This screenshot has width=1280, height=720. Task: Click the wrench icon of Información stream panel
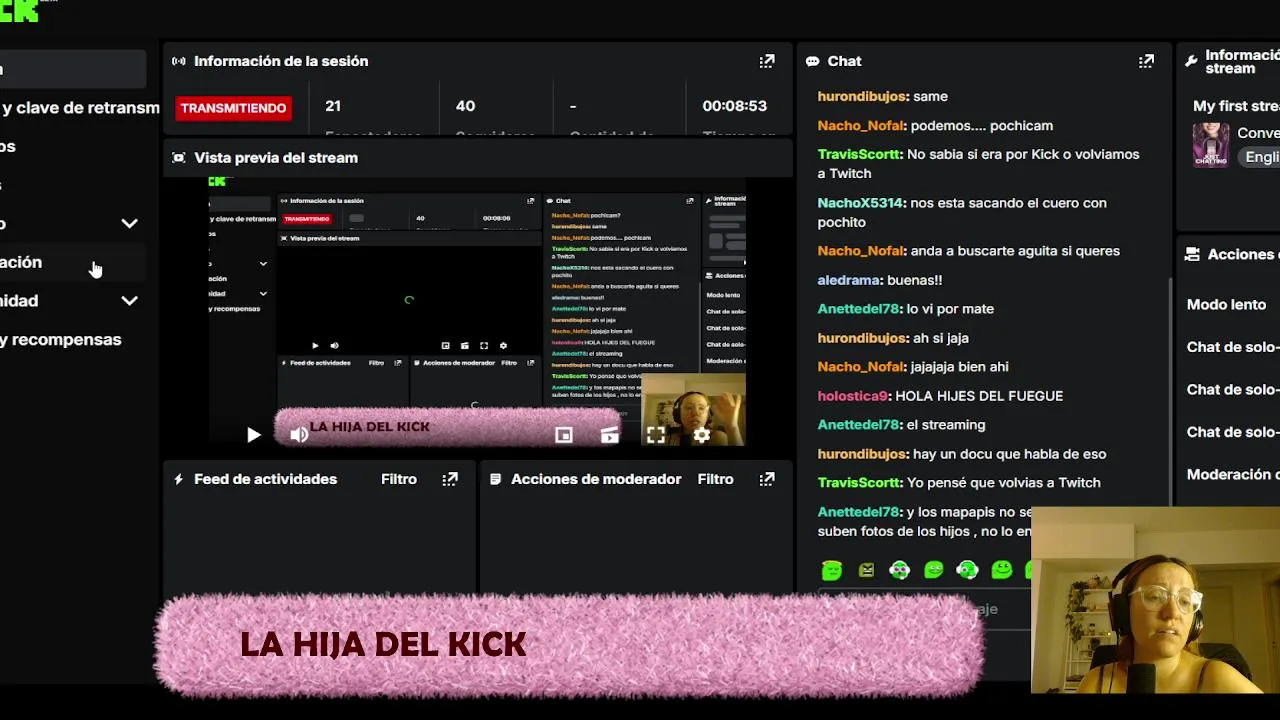(1191, 61)
